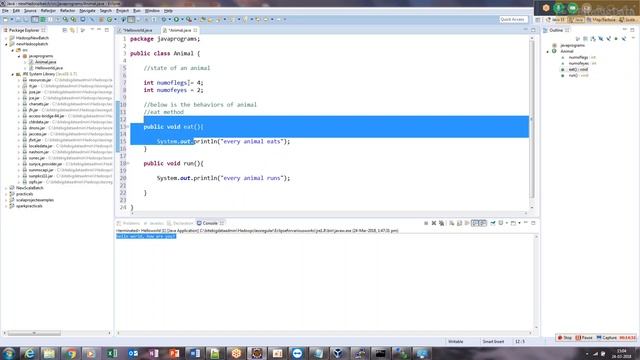
Task: Click Open Perspective icon near Quick Access
Action: tap(538, 20)
